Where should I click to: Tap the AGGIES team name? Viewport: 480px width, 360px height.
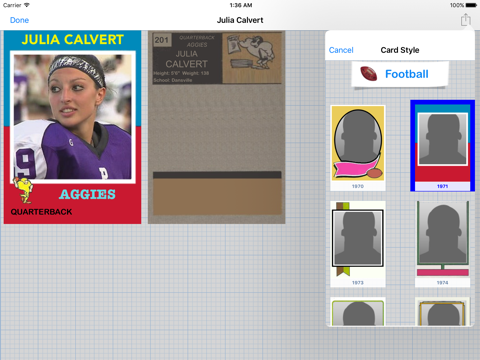(87, 194)
